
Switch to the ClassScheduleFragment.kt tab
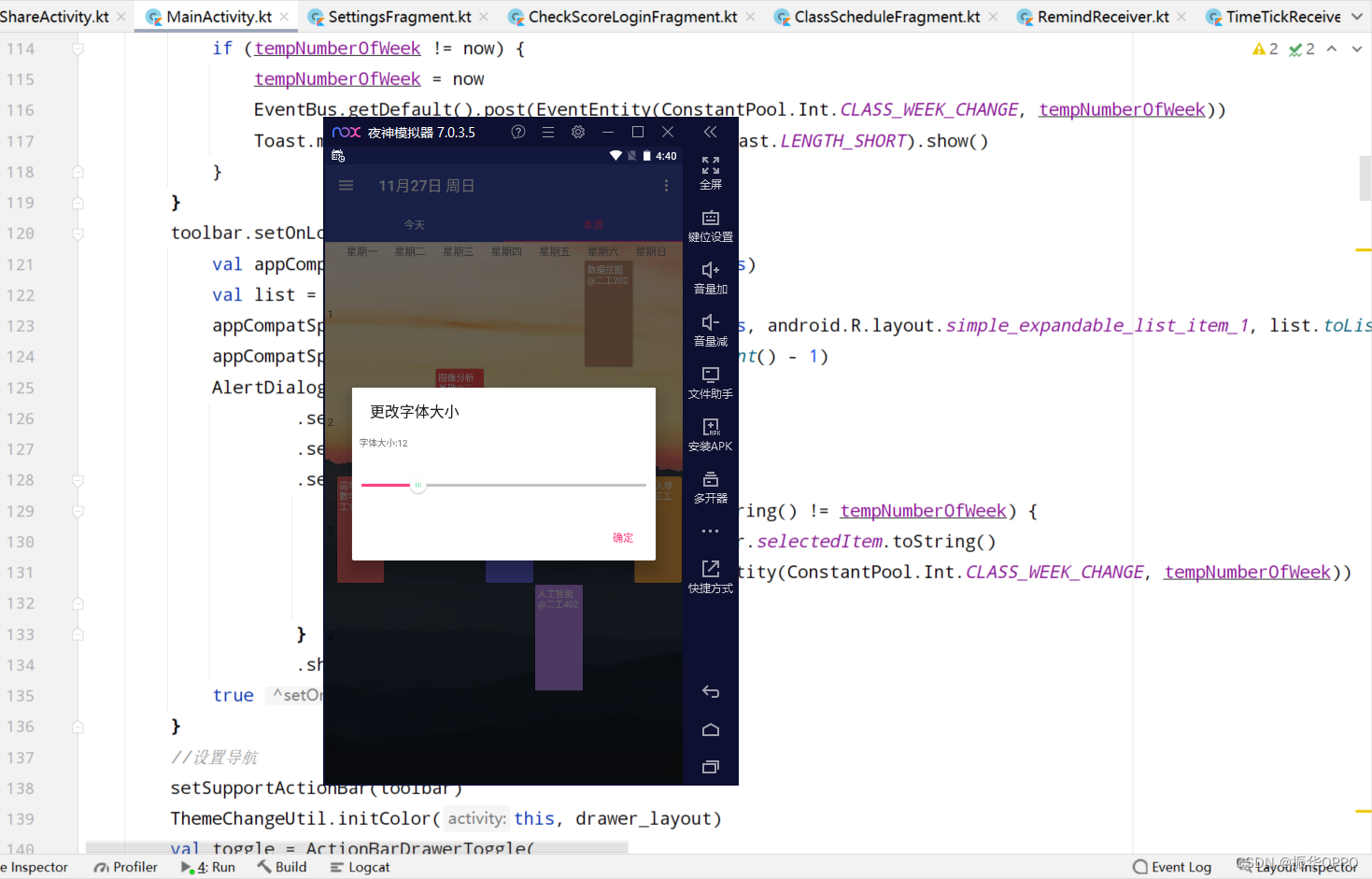pos(886,17)
